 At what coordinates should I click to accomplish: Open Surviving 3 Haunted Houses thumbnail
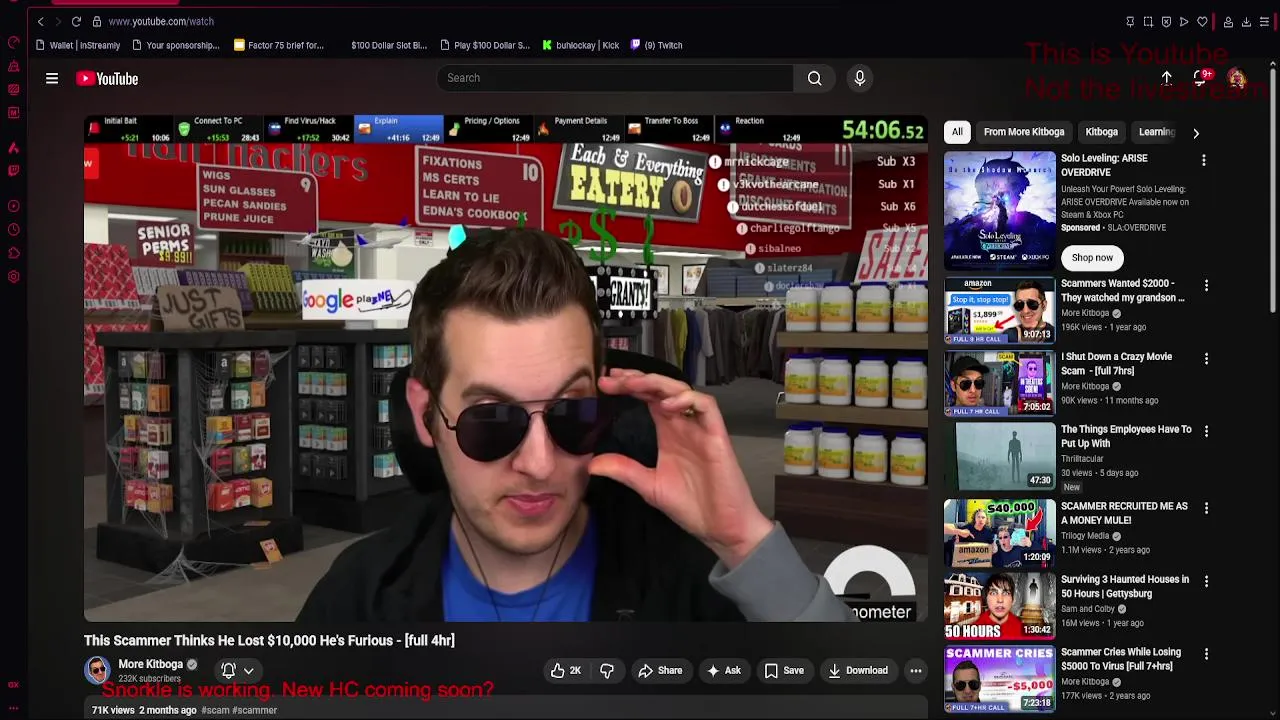999,606
